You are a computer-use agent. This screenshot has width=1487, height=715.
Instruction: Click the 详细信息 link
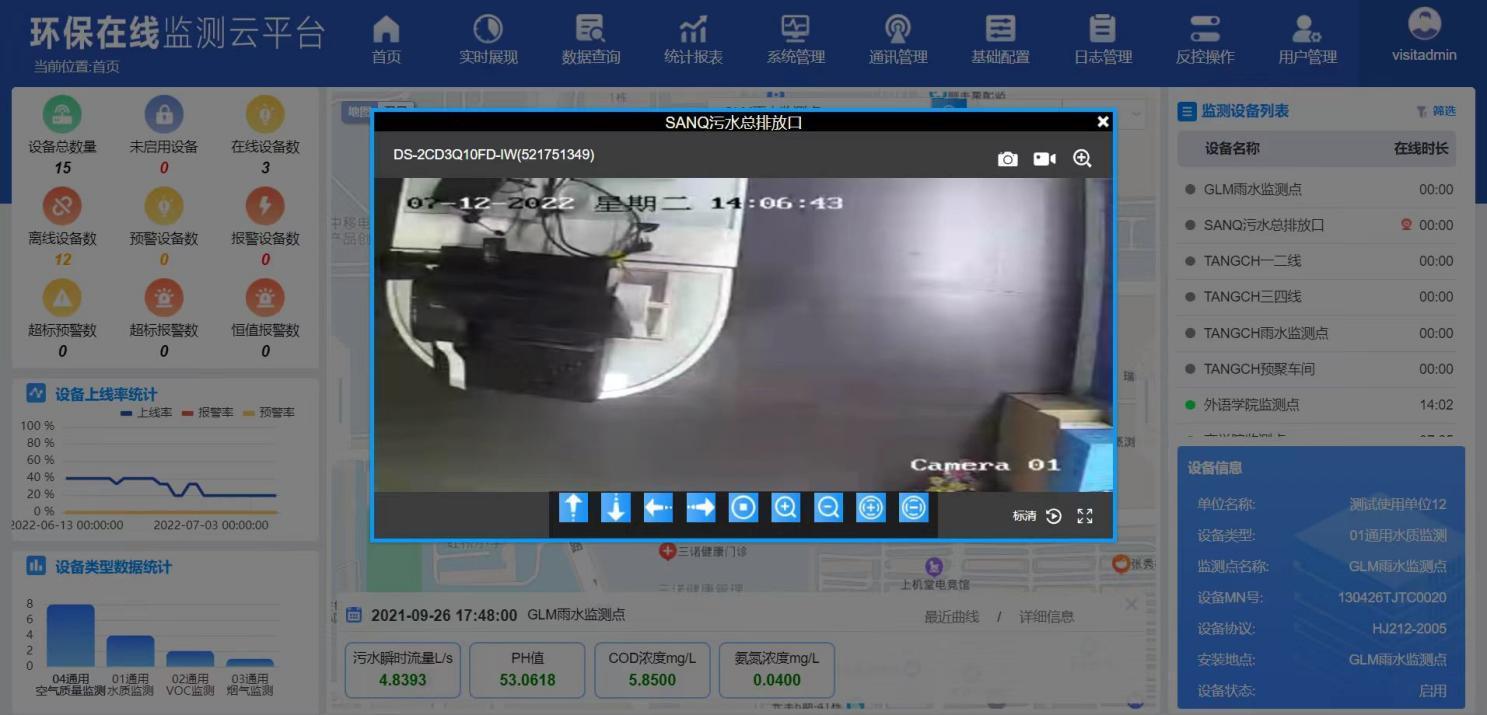click(x=1046, y=616)
